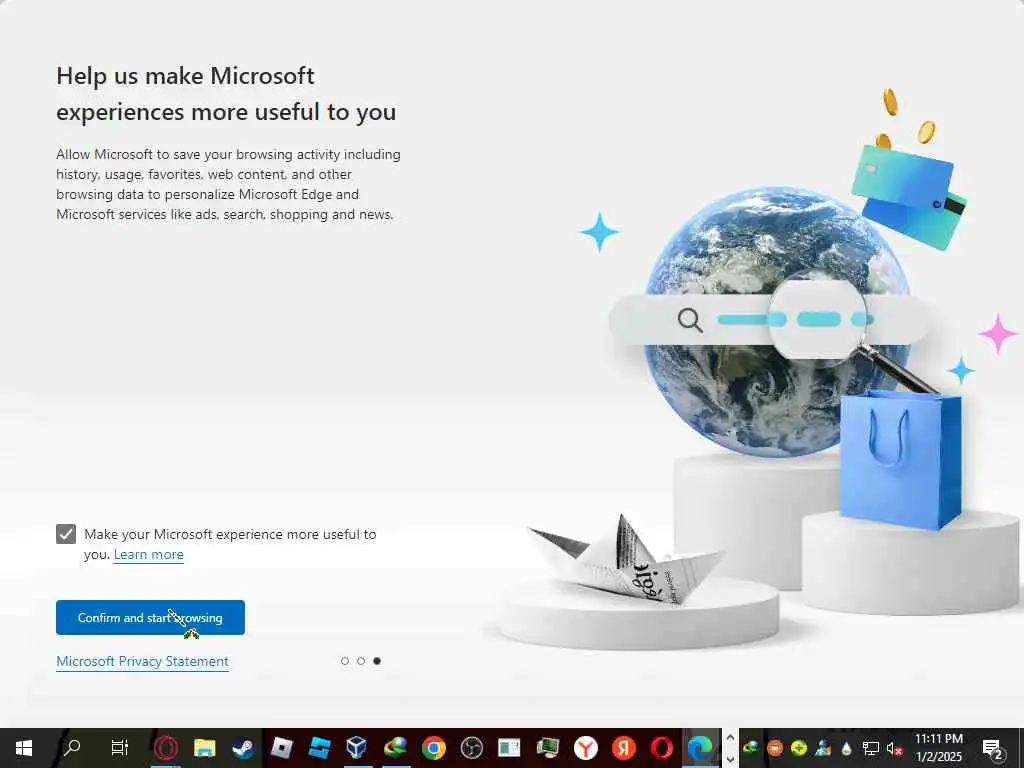The height and width of the screenshot is (768, 1024).
Task: Launch Google Chrome from taskbar
Action: [434, 747]
